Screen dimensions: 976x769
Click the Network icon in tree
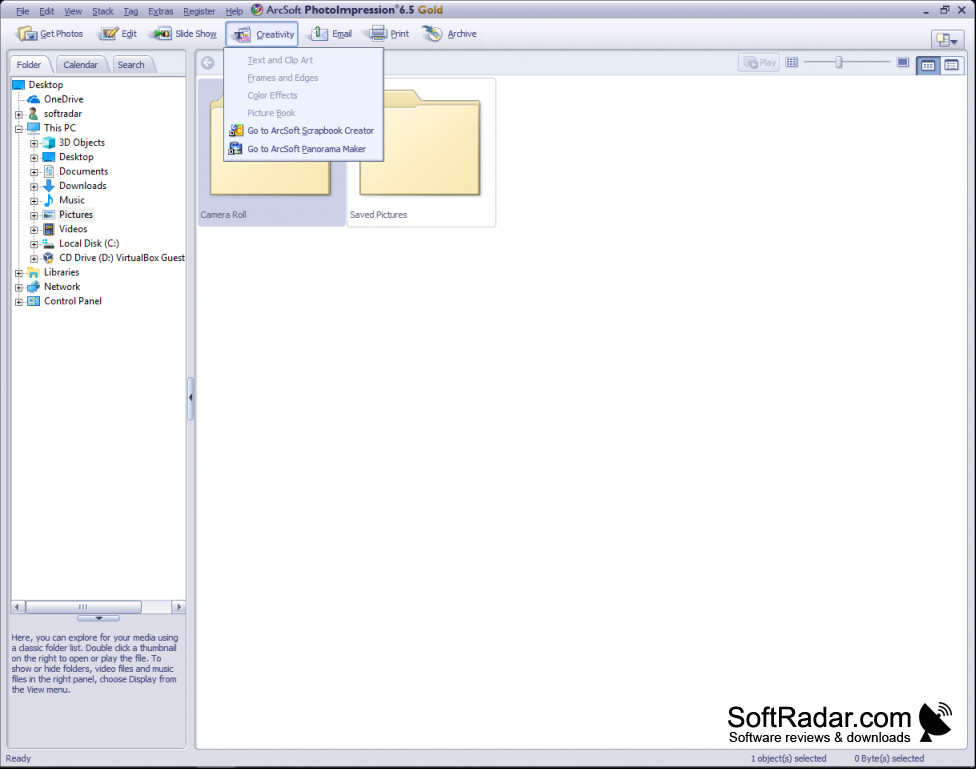[34, 286]
